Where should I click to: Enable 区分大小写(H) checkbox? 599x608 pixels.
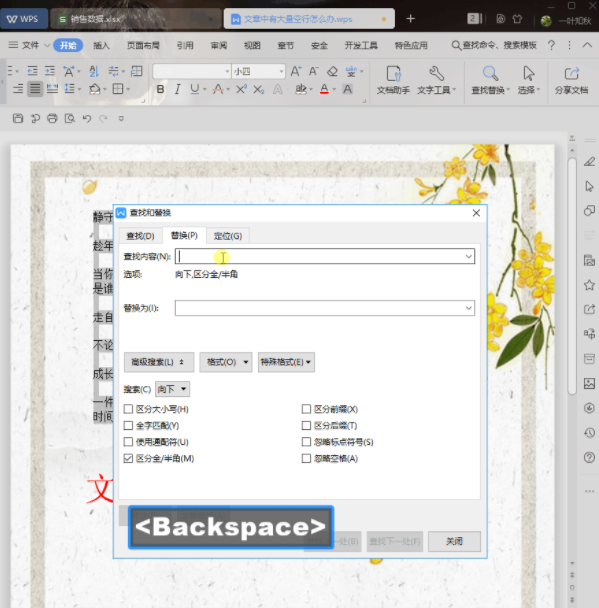(128, 409)
